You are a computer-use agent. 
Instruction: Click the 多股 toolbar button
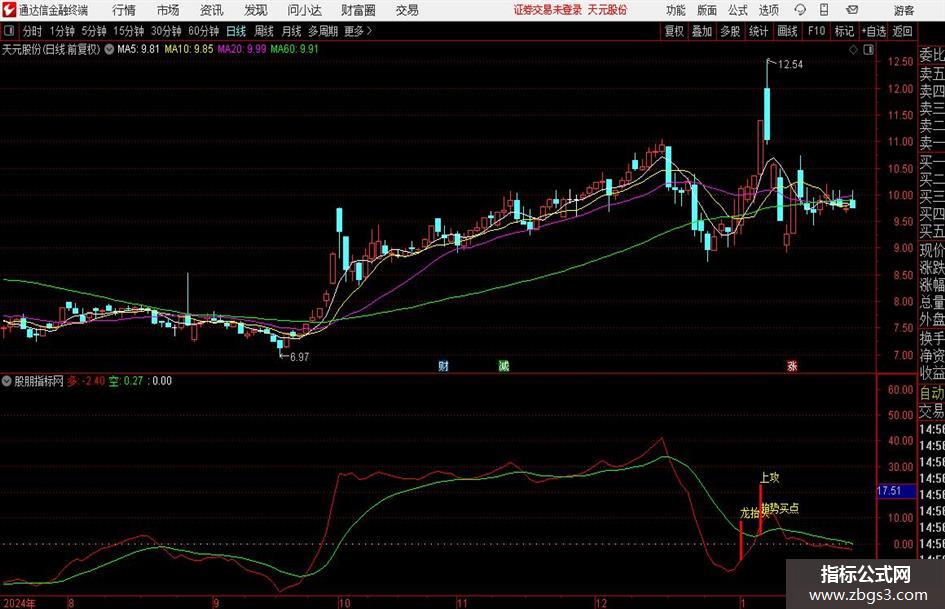point(730,31)
